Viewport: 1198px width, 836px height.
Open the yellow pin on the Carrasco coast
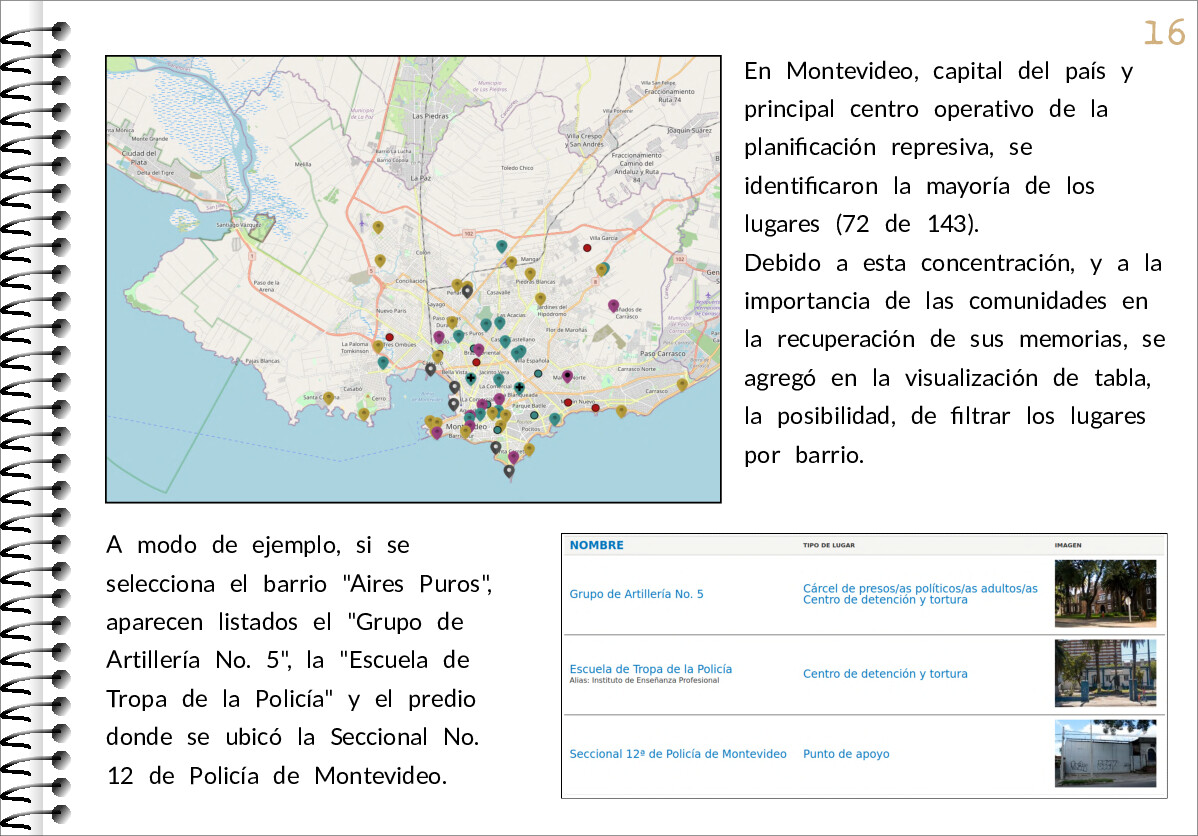tap(682, 384)
